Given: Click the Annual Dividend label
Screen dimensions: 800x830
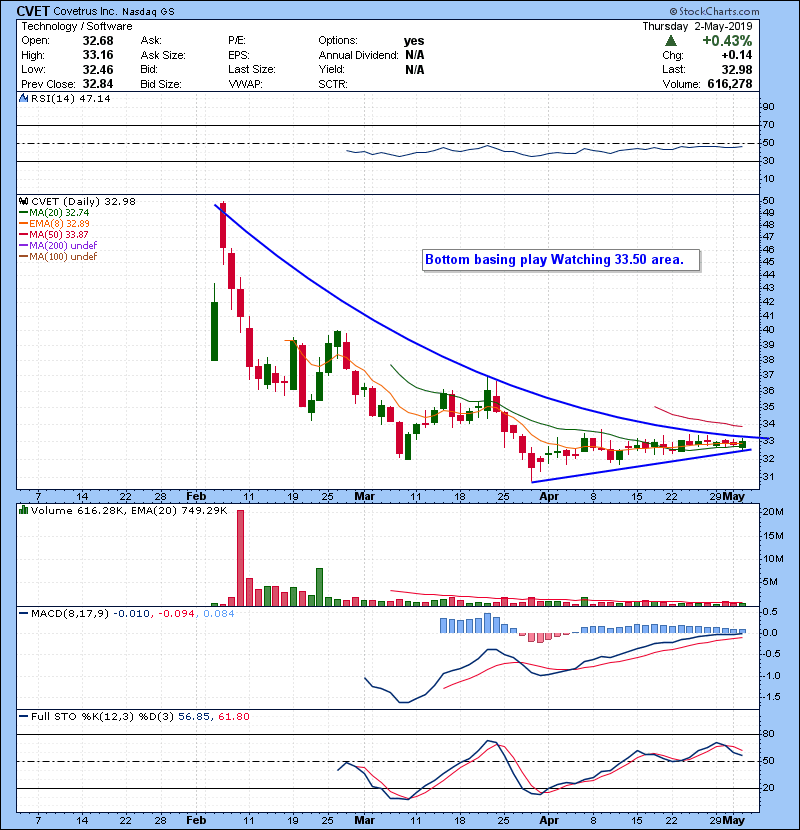Looking at the screenshot, I should pyautogui.click(x=358, y=55).
